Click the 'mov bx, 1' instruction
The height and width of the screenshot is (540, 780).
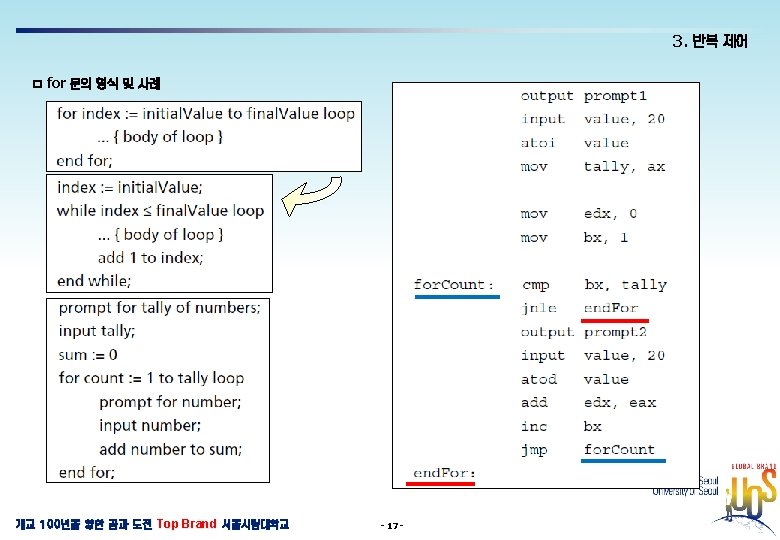[x=574, y=238]
